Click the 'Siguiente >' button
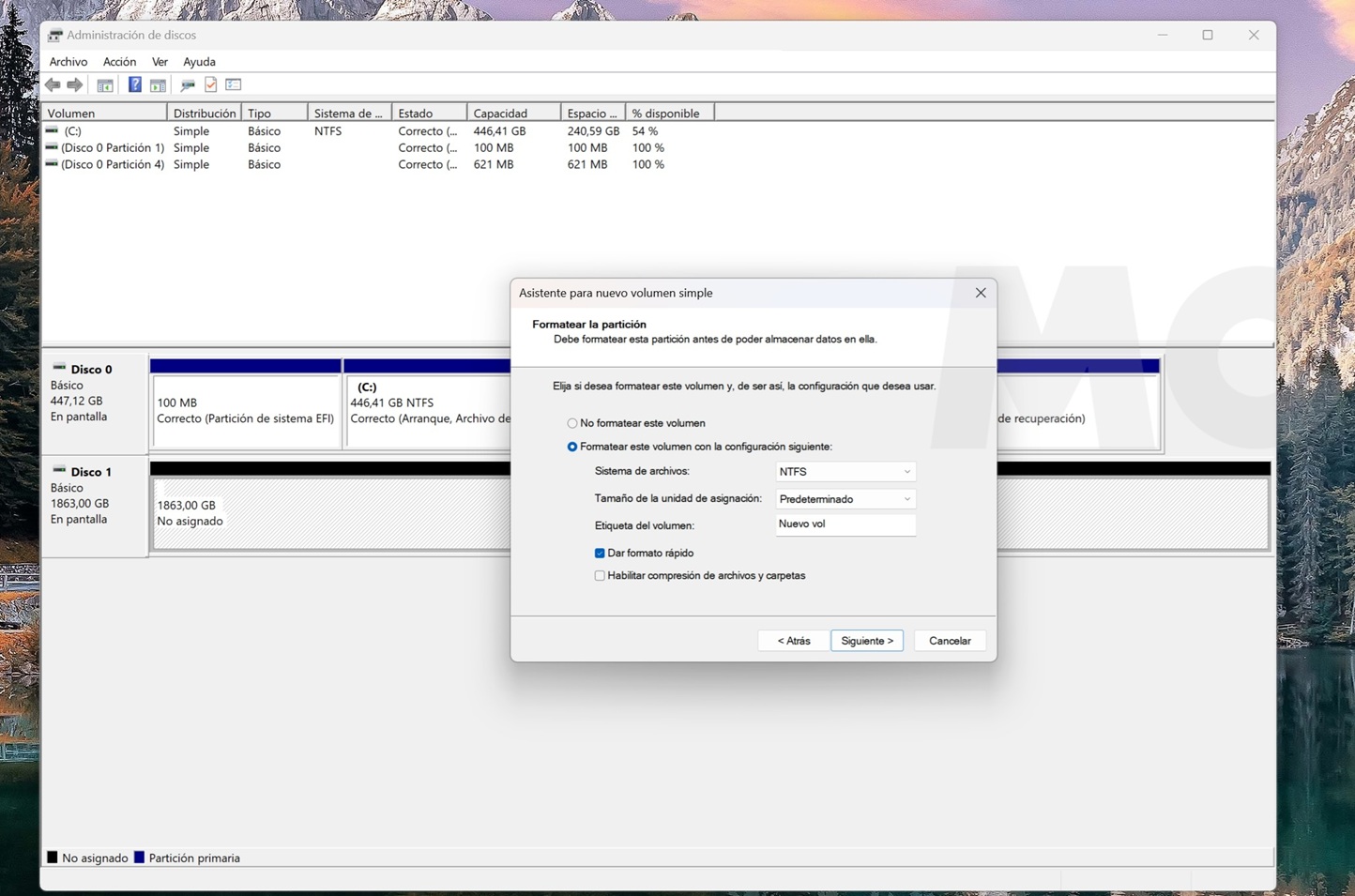The height and width of the screenshot is (896, 1355). coord(866,641)
